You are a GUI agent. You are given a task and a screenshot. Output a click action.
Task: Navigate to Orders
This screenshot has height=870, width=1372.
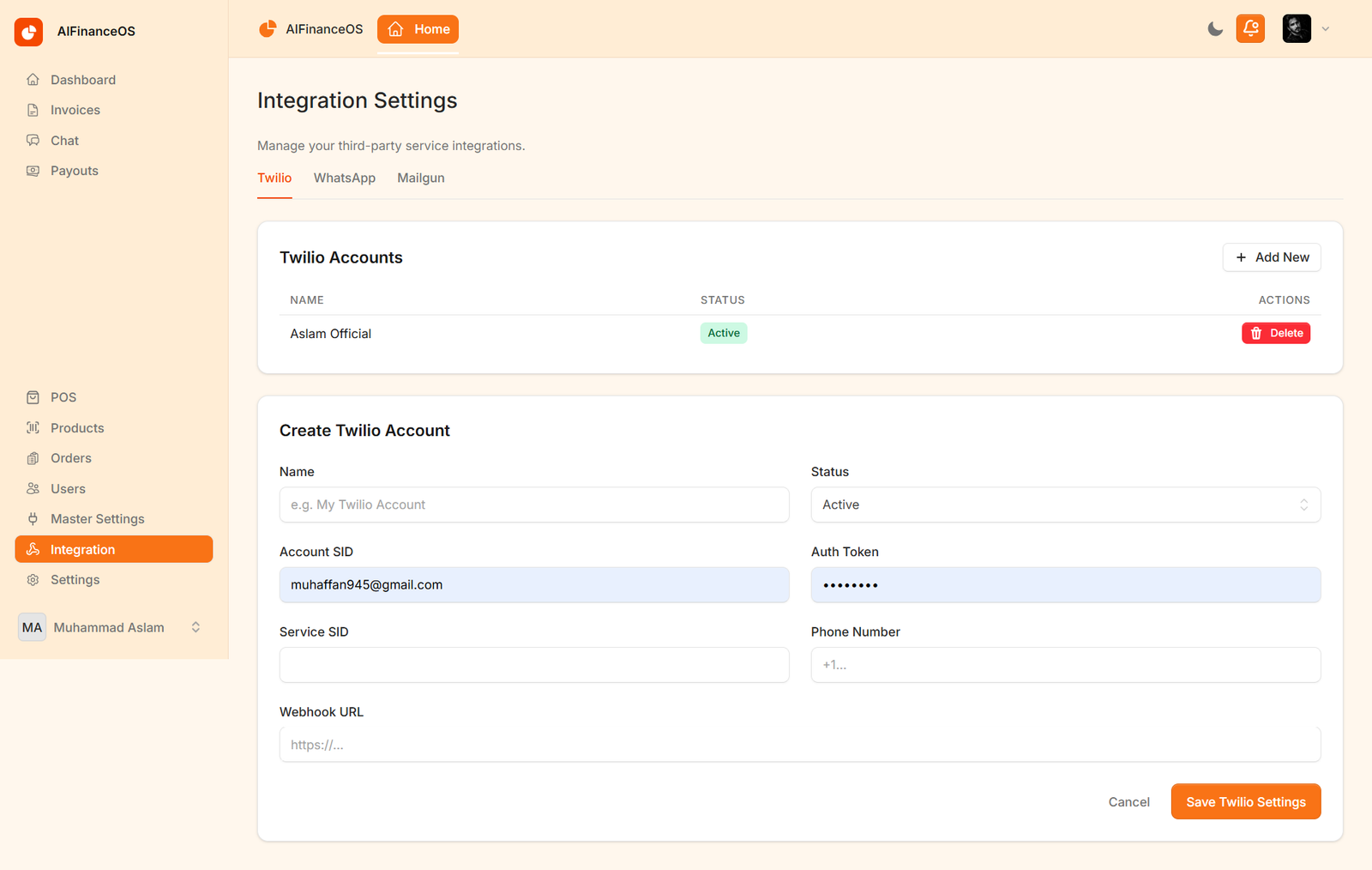coord(113,458)
